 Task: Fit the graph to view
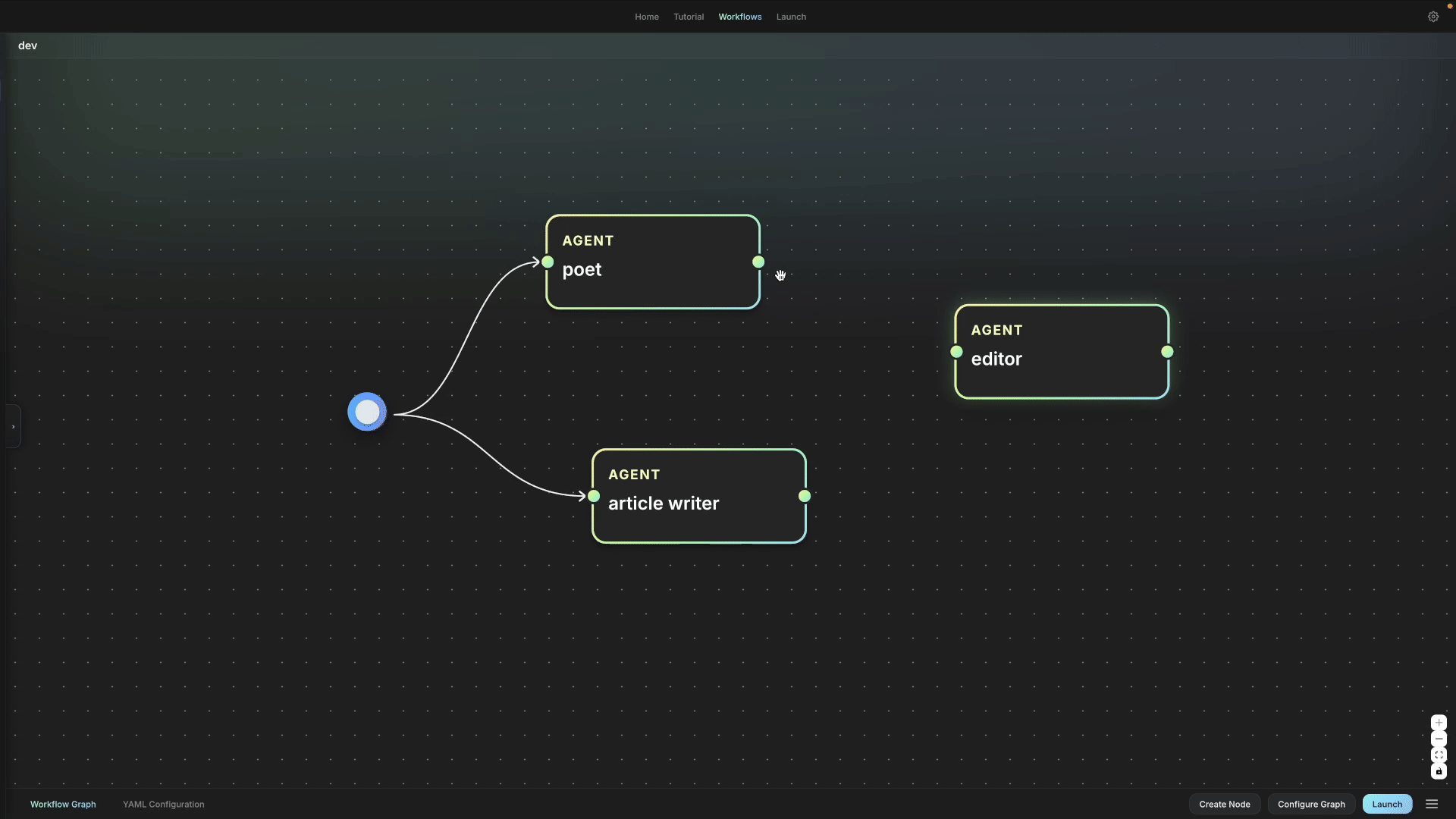(1439, 755)
